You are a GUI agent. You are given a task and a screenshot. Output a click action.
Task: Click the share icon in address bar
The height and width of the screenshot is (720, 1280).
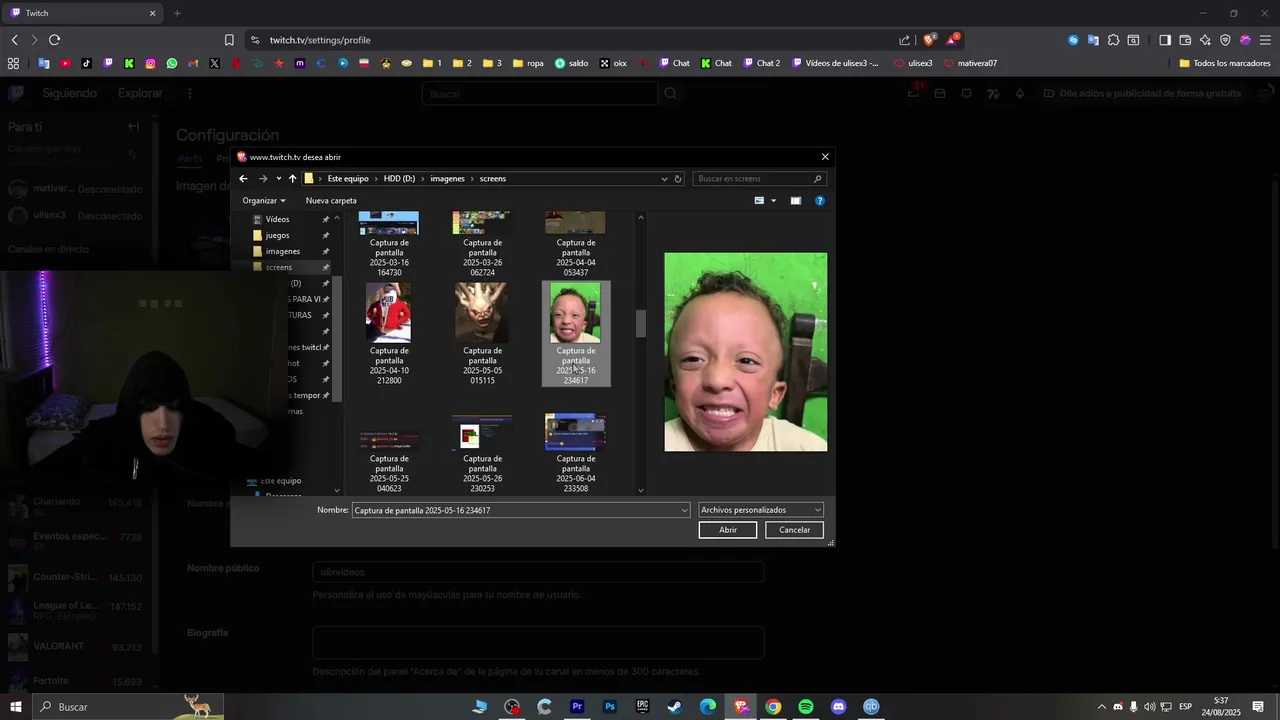point(905,40)
